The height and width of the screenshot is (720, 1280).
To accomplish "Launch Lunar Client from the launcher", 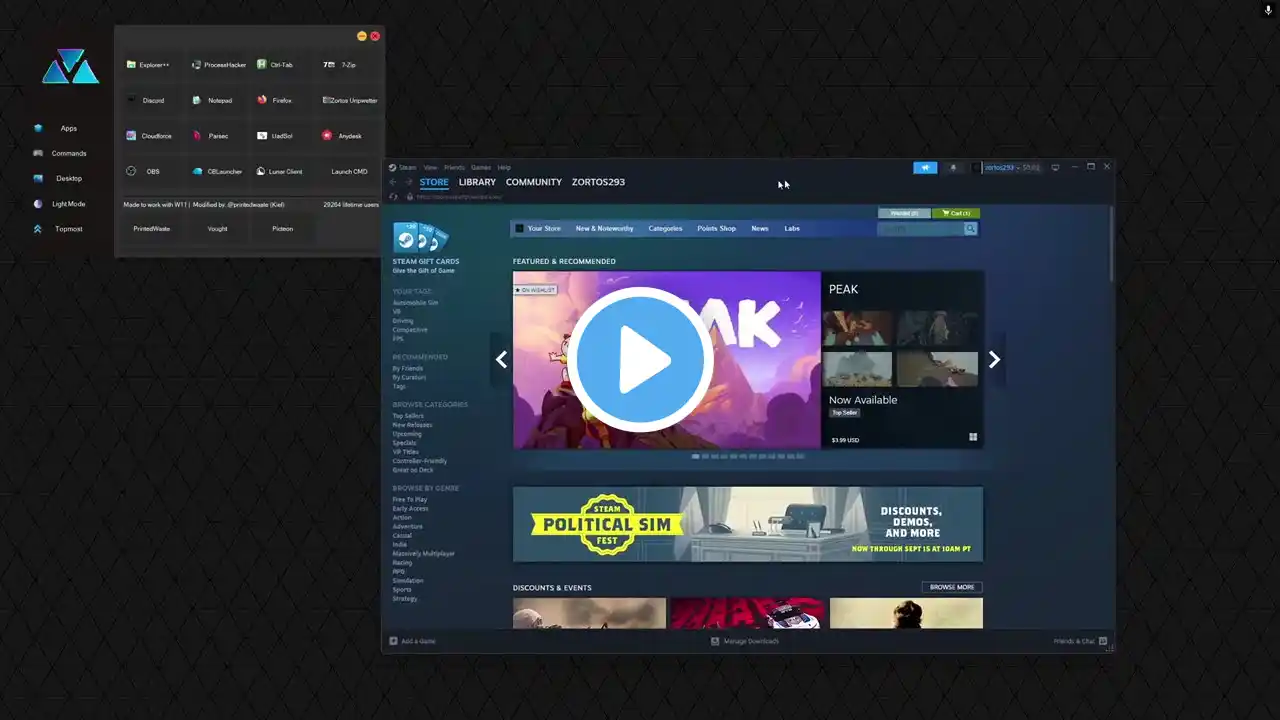I will click(x=283, y=171).
